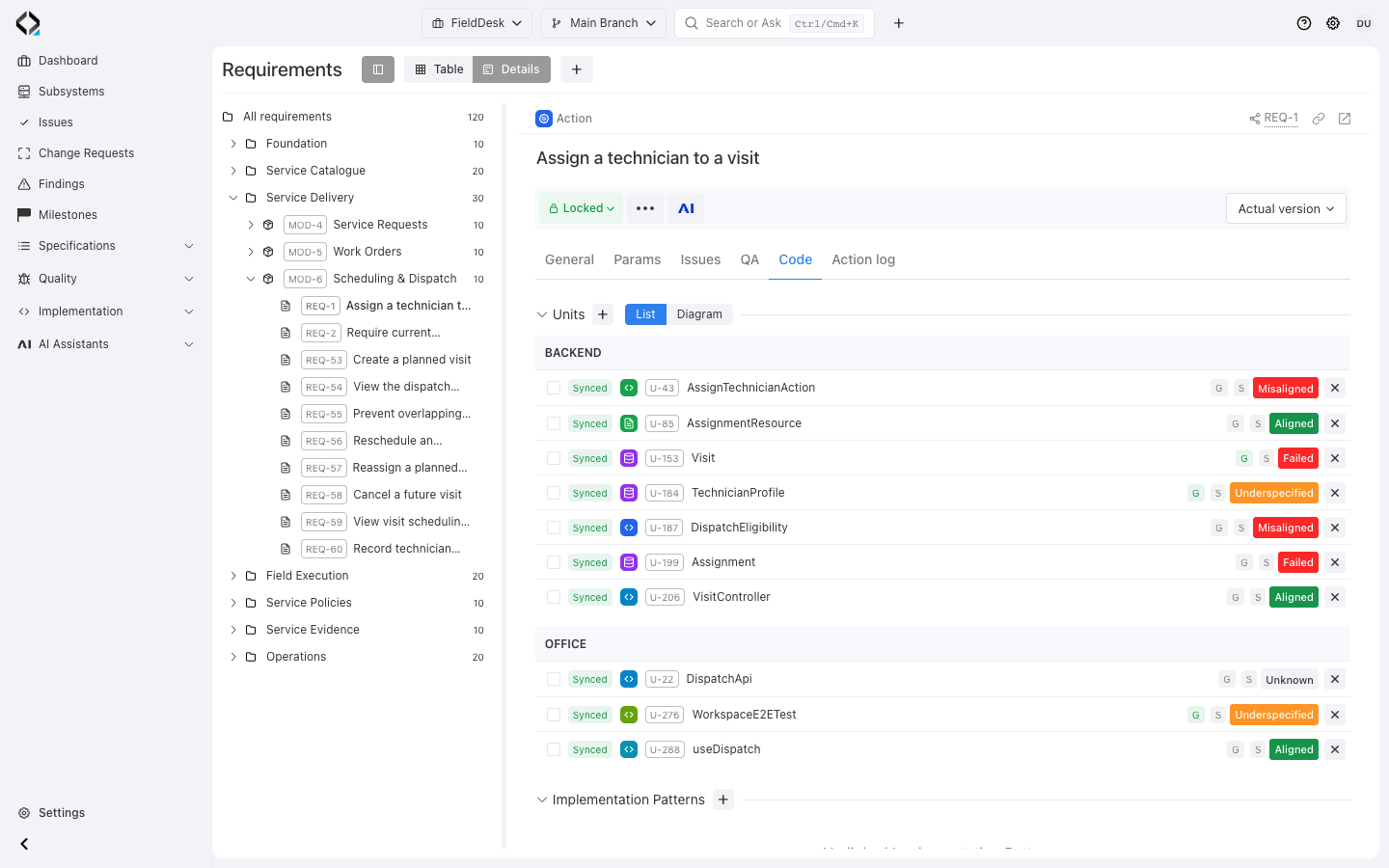The image size is (1389, 868).
Task: Remove DispatchApi unit with X
Action: click(x=1335, y=679)
